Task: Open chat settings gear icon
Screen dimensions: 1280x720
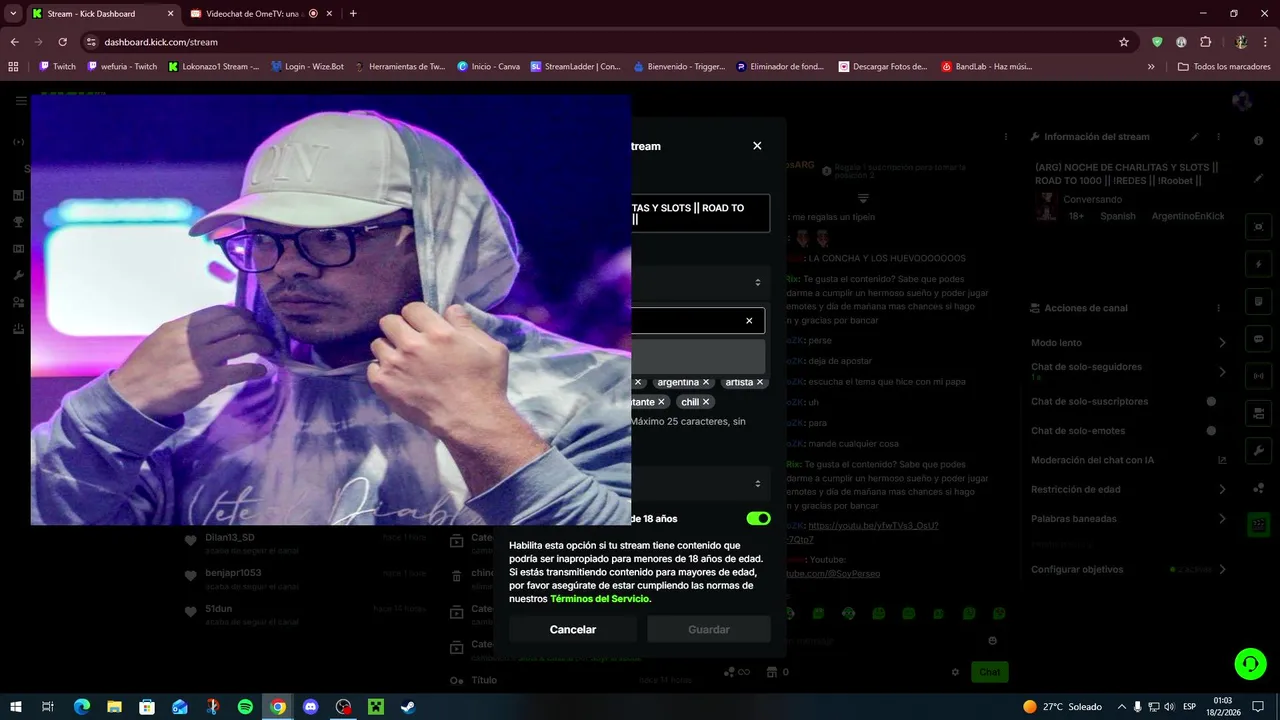Action: 955,672
